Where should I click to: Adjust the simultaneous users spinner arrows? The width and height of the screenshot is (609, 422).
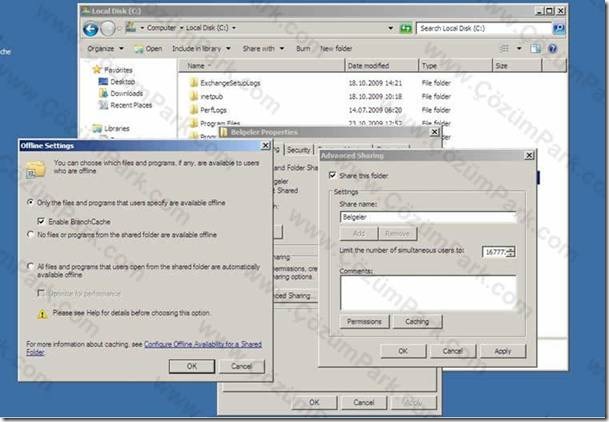click(x=511, y=252)
